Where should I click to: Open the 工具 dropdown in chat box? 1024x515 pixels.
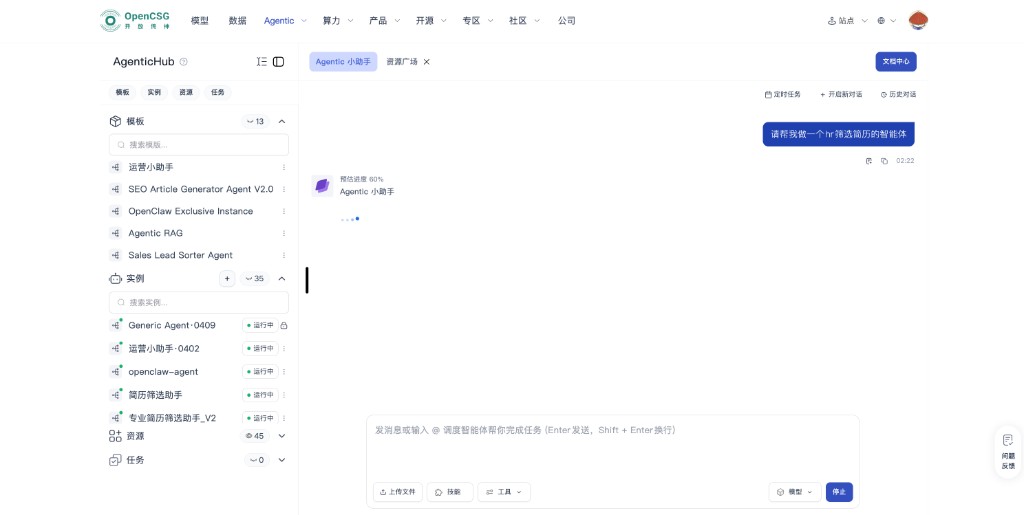[x=504, y=492]
